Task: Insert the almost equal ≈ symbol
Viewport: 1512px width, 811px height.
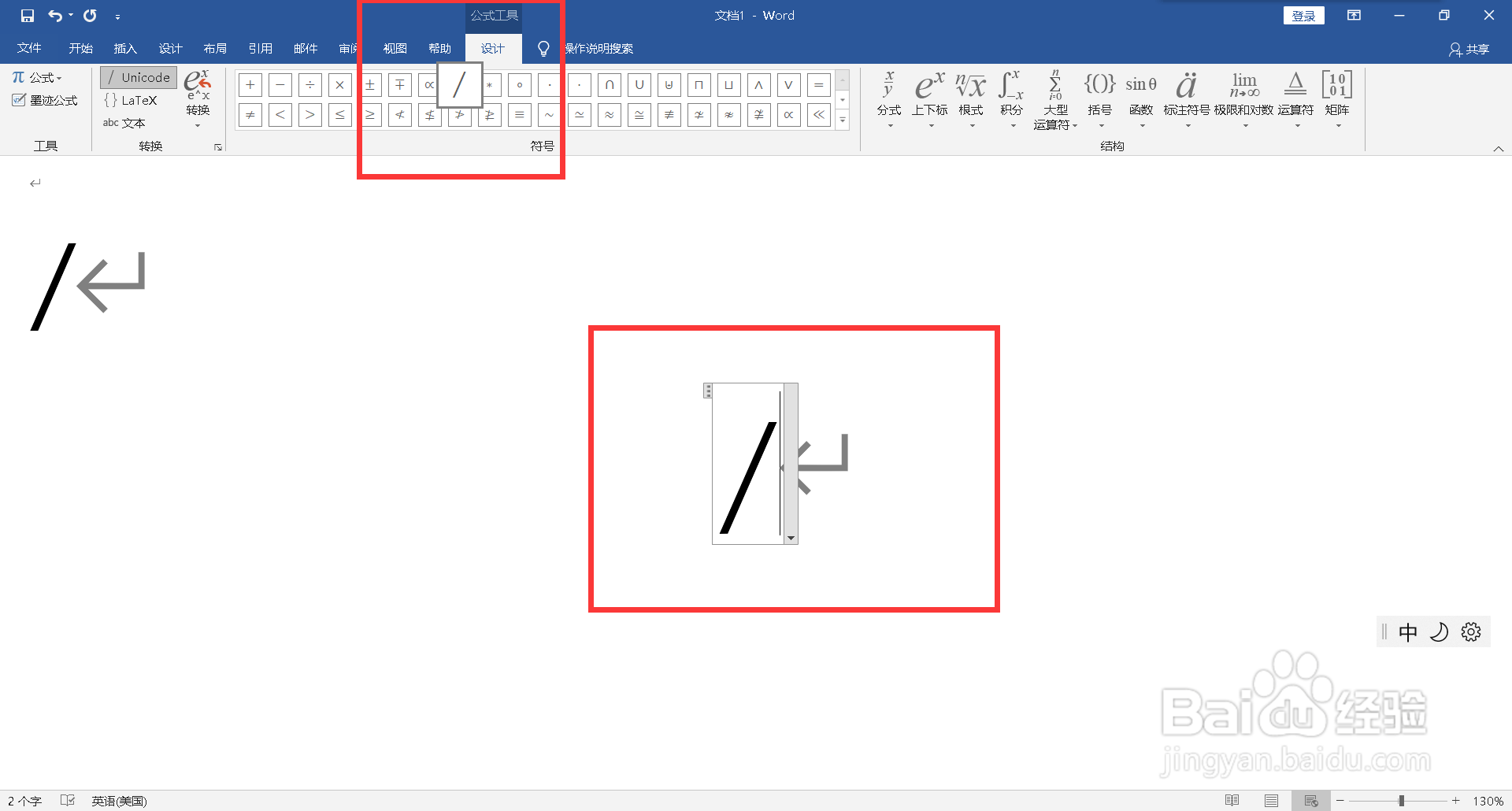Action: pos(610,115)
